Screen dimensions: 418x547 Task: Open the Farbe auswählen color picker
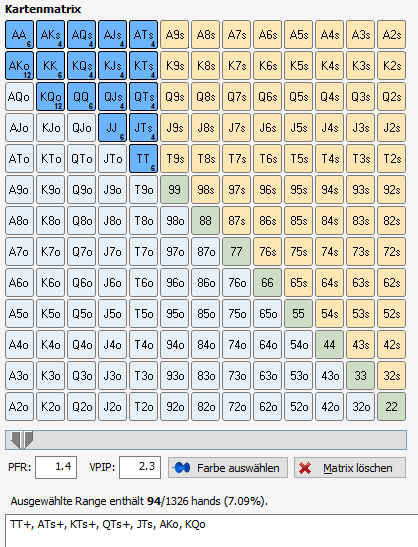[228, 468]
